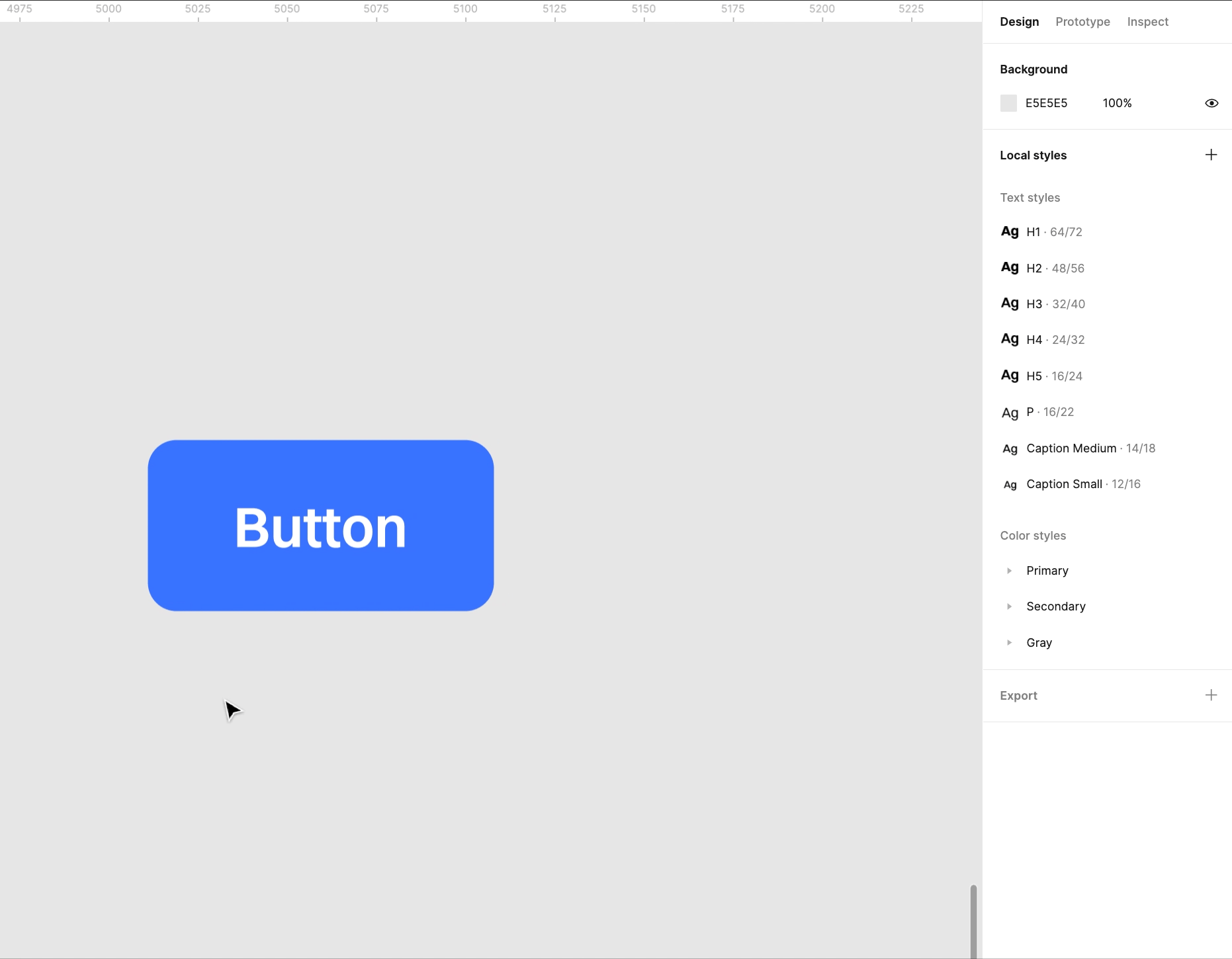Expand the Gray color styles group
The width and height of the screenshot is (1232, 959).
tap(1009, 643)
